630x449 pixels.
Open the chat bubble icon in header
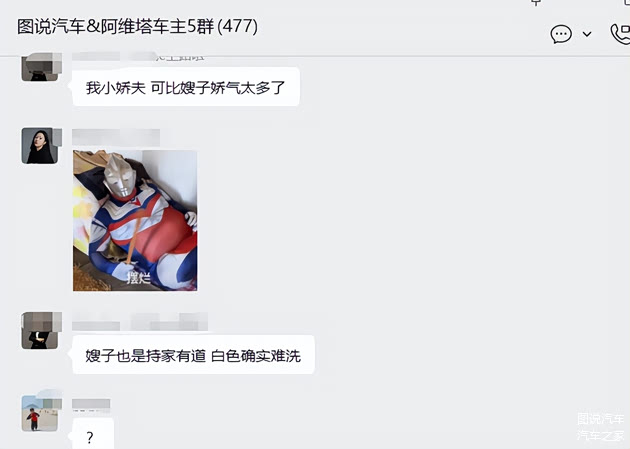pos(561,34)
